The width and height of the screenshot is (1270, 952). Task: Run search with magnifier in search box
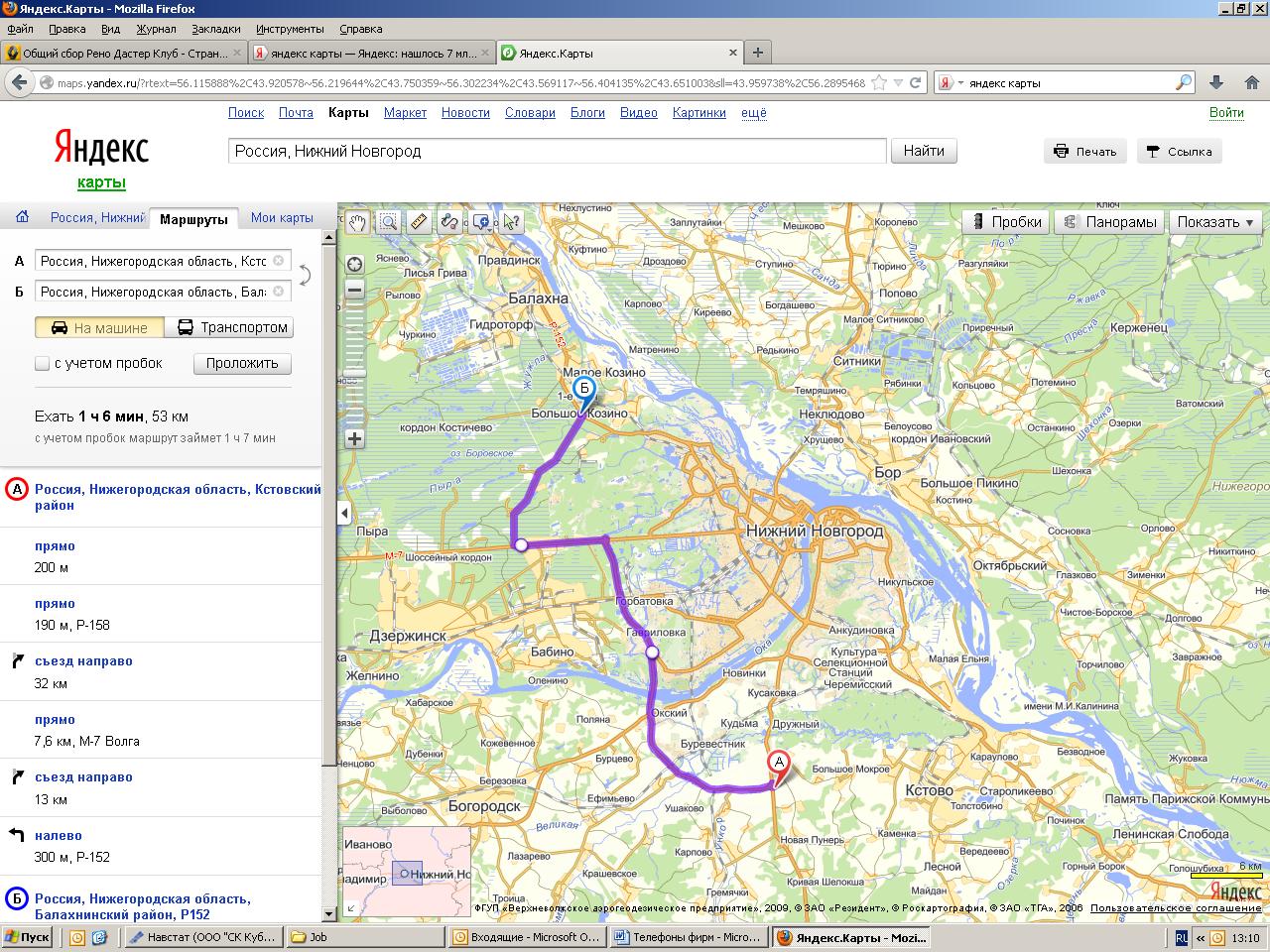pyautogui.click(x=1184, y=83)
